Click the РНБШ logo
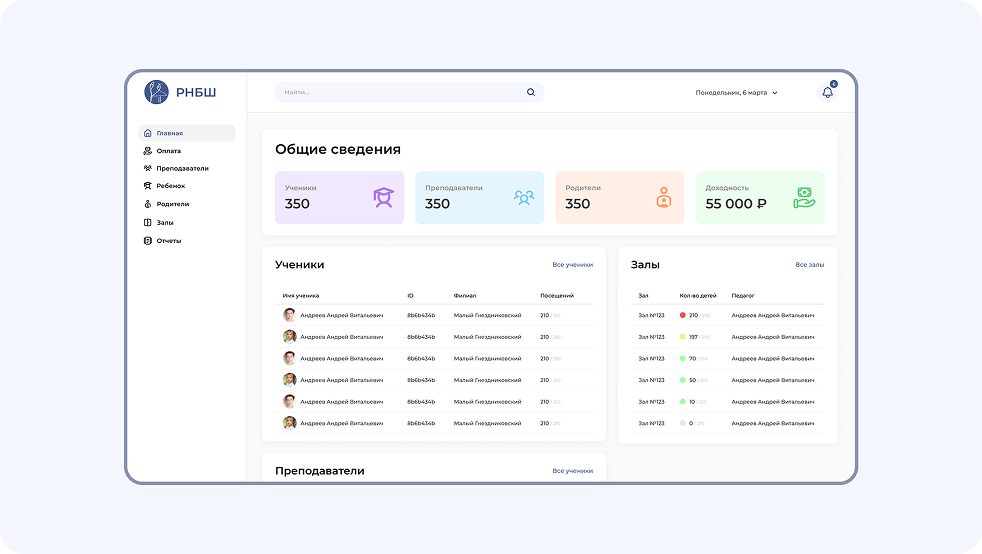 pyautogui.click(x=180, y=93)
